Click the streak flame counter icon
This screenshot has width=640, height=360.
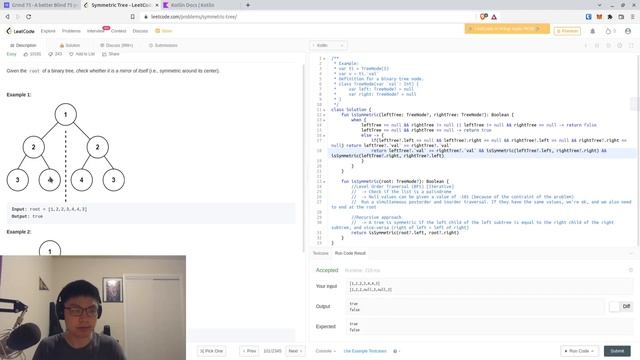(x=608, y=31)
